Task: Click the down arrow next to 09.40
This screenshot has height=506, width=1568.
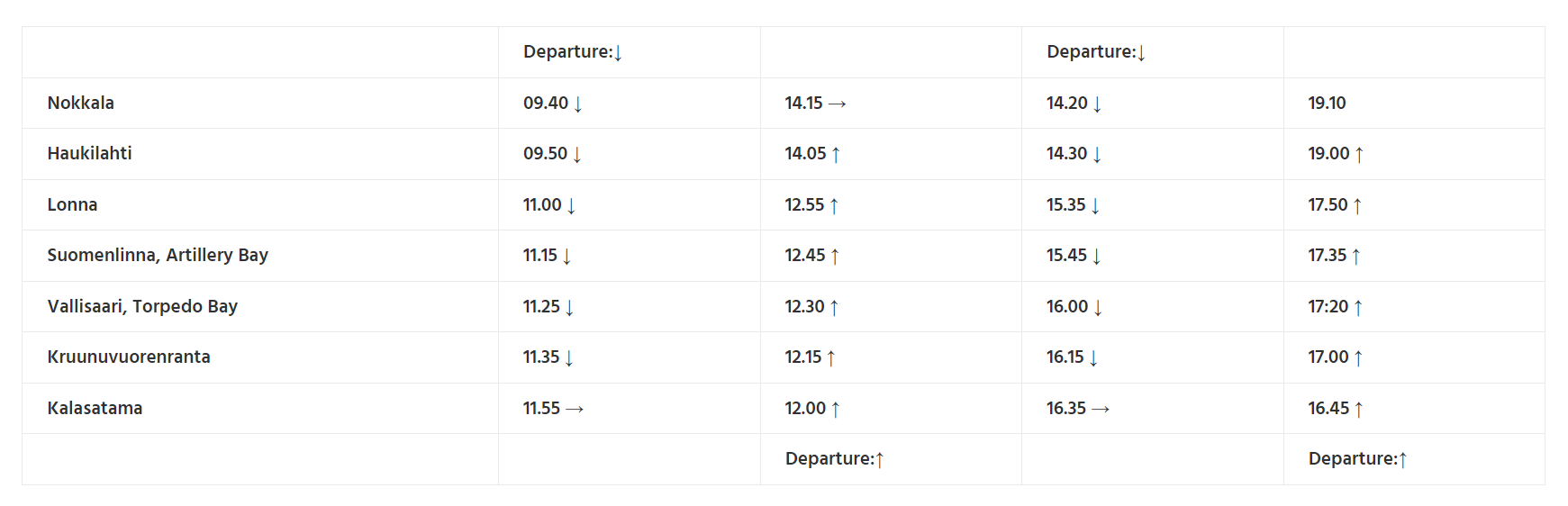Action: click(578, 104)
